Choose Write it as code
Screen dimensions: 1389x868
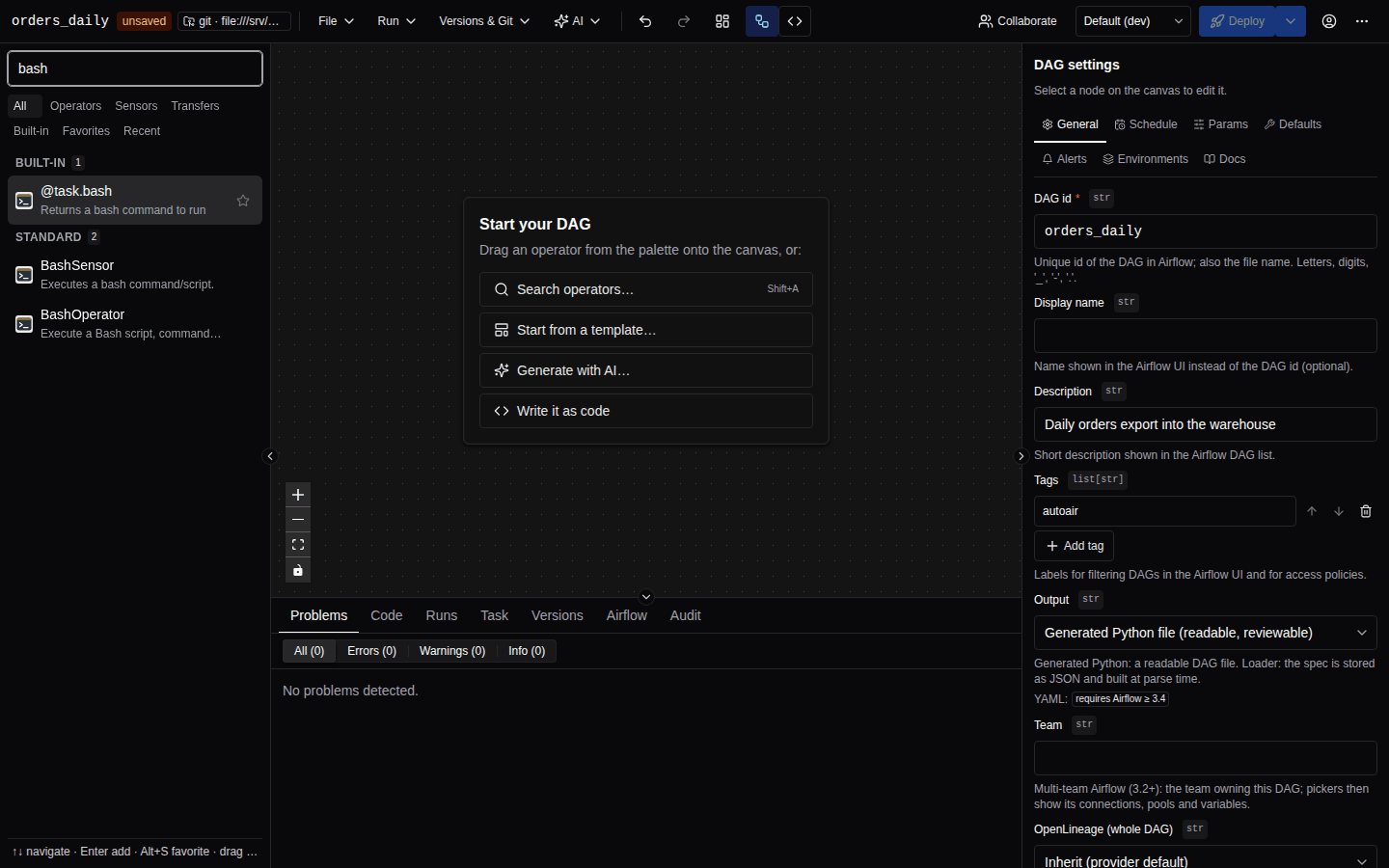(646, 411)
